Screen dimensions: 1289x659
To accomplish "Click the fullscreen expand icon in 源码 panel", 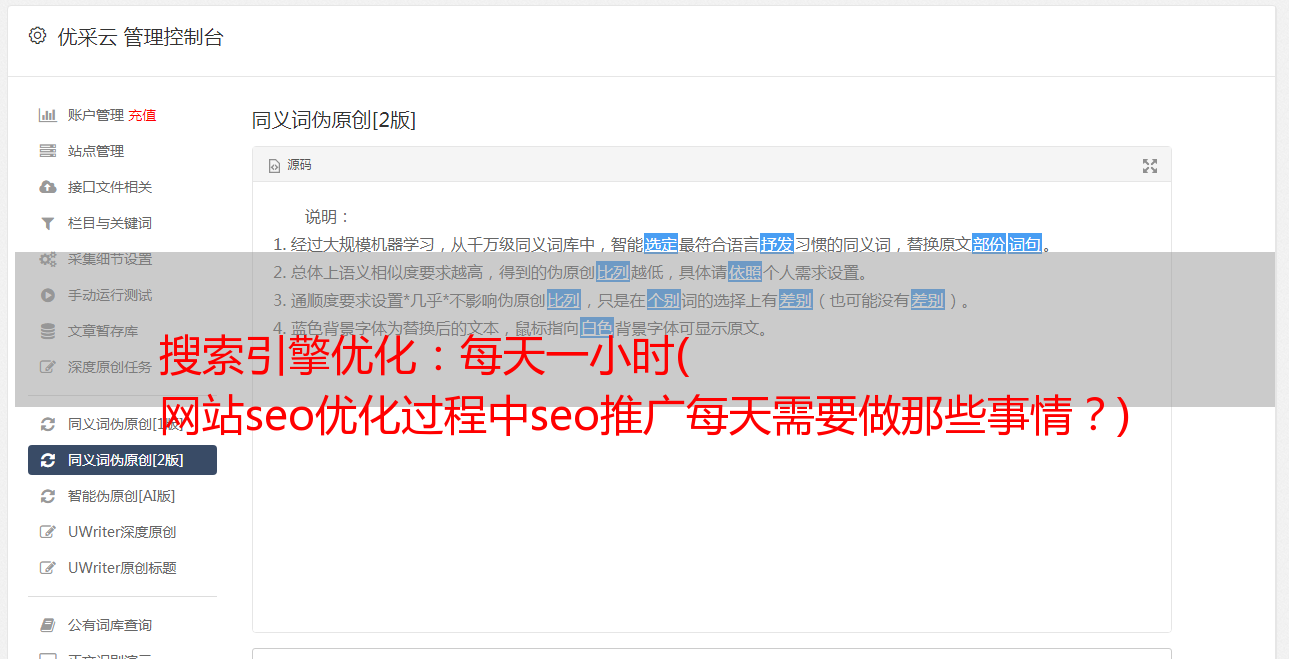I will [1150, 166].
